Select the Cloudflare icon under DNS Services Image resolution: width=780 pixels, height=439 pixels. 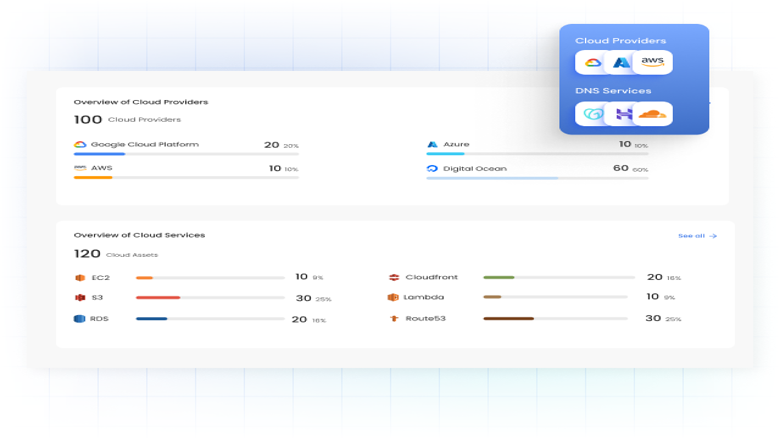pyautogui.click(x=652, y=114)
